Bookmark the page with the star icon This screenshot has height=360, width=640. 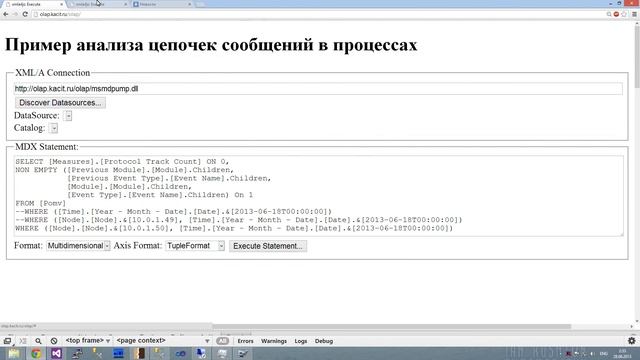coord(624,14)
